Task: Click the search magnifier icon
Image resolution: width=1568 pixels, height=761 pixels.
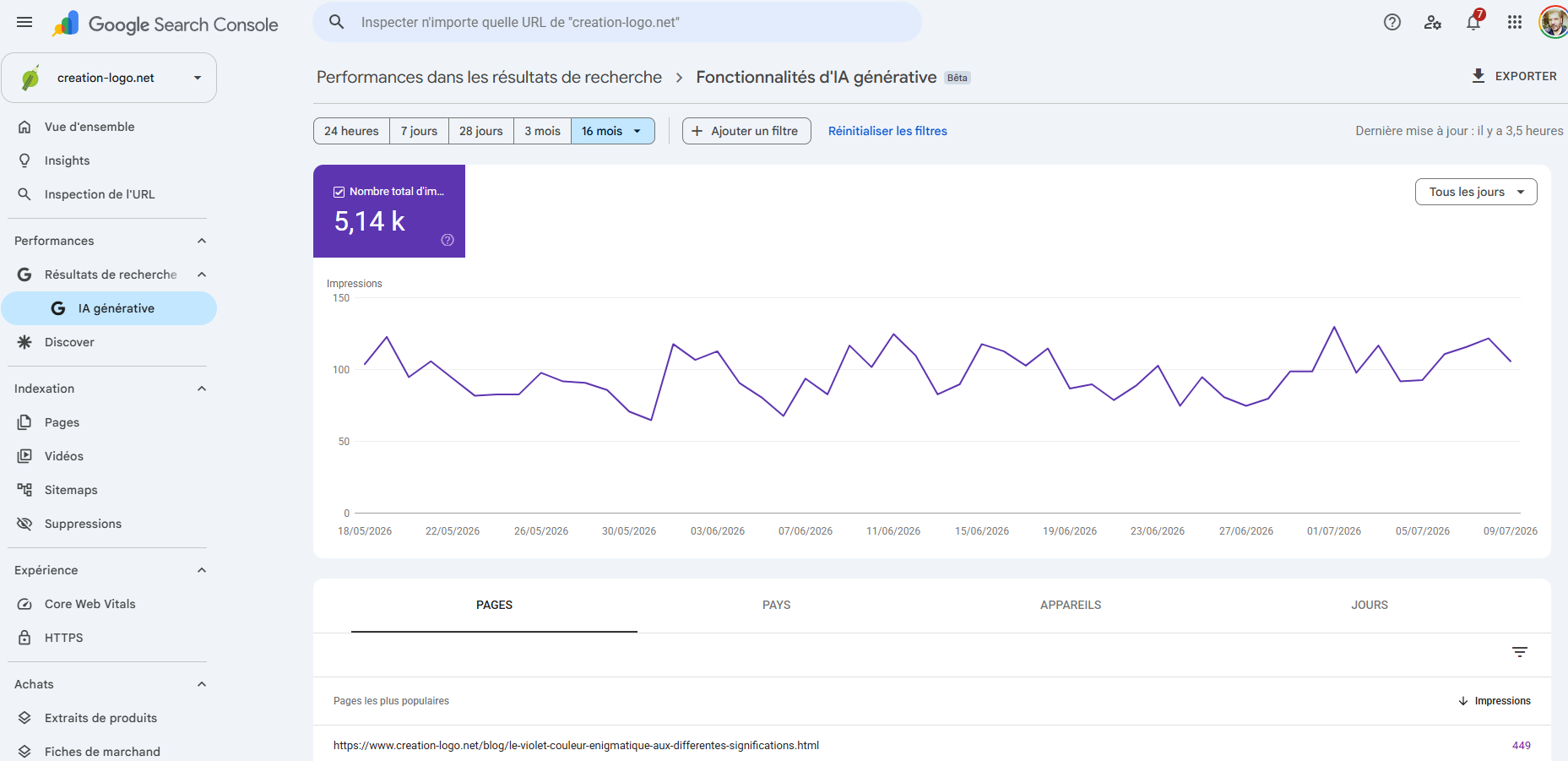Action: click(x=336, y=22)
